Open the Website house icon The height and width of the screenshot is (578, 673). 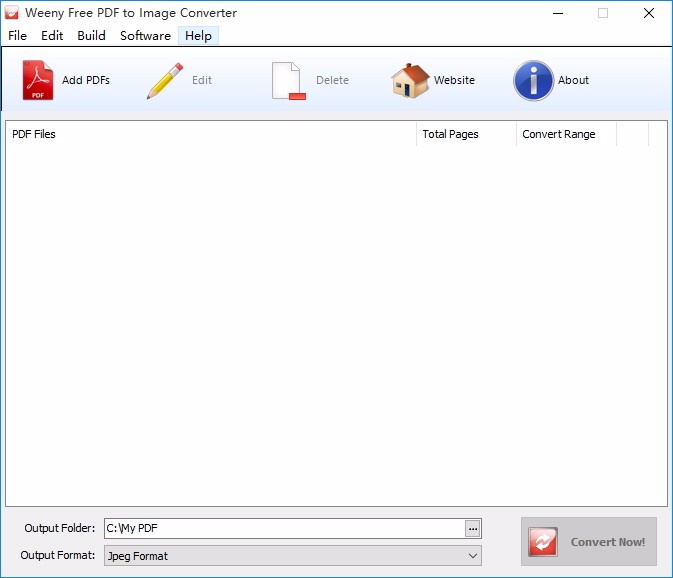point(410,80)
